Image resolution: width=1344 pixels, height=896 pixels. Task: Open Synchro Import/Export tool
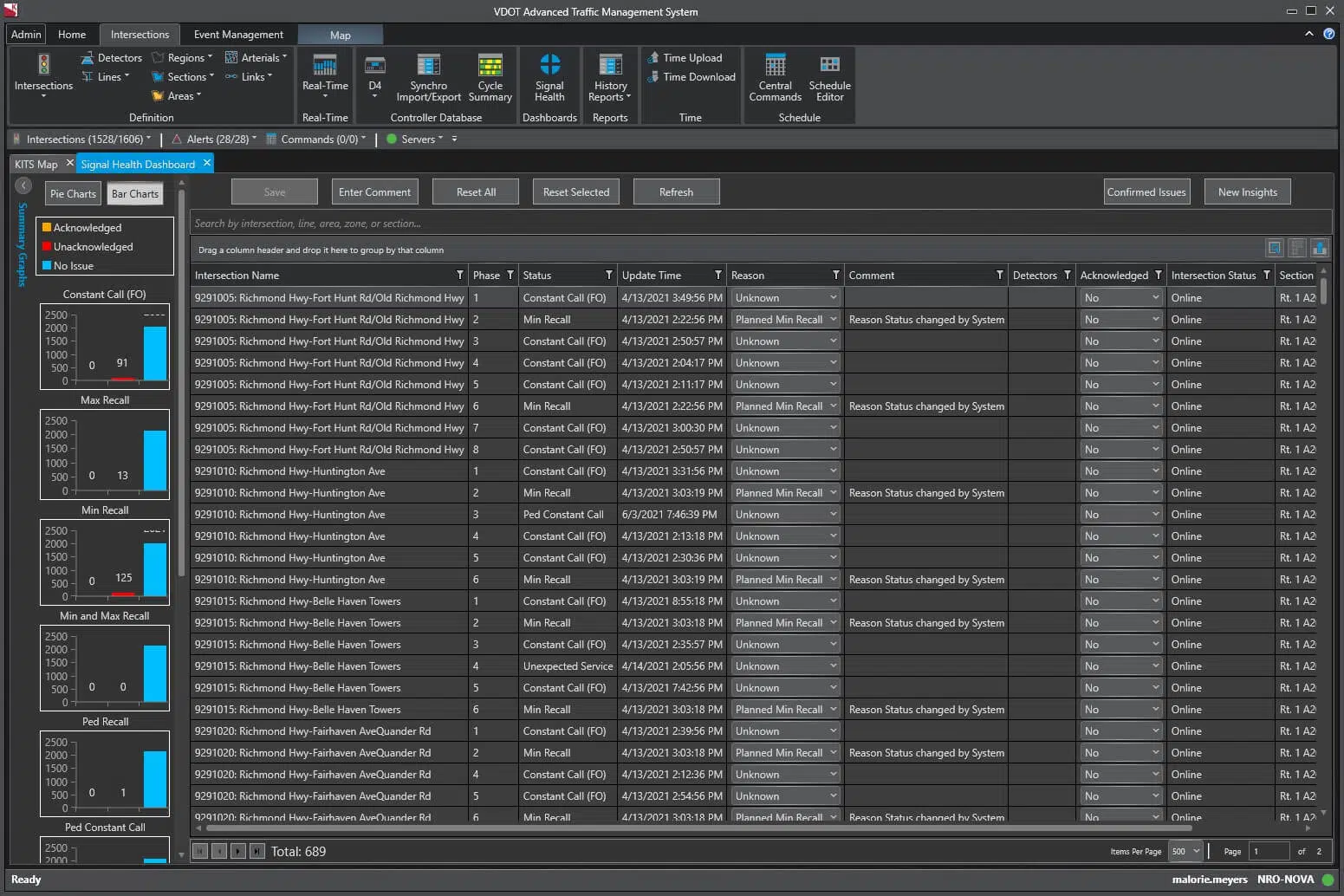(428, 66)
